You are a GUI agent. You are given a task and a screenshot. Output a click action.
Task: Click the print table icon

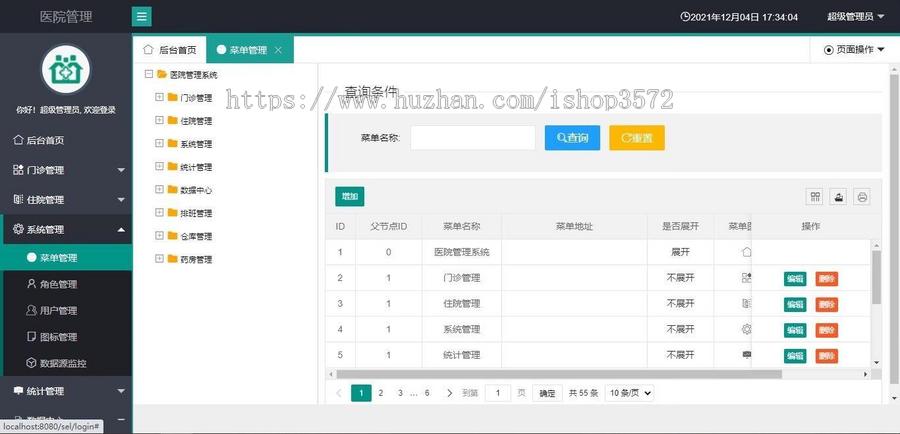click(862, 197)
